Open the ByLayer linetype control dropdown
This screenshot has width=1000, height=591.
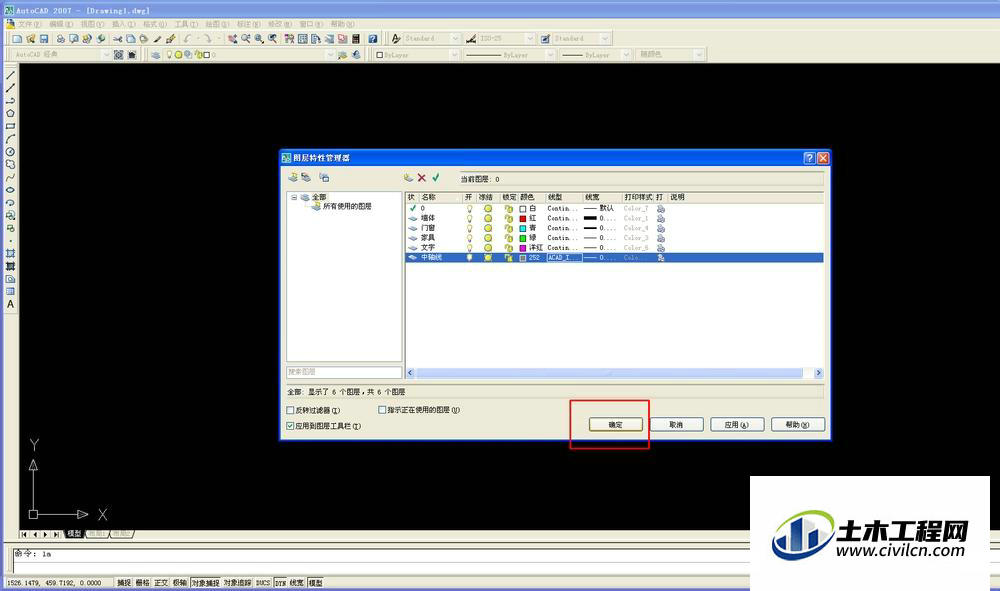[x=550, y=55]
